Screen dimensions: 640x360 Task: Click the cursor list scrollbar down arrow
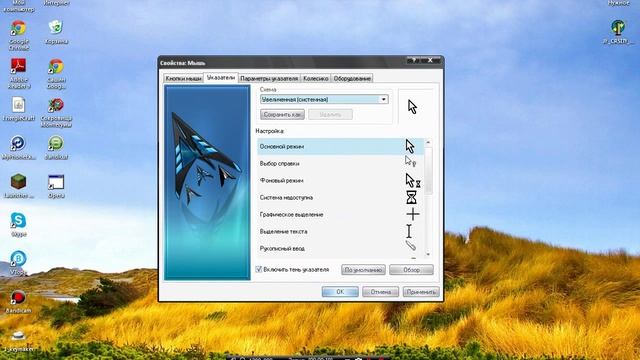[x=428, y=254]
